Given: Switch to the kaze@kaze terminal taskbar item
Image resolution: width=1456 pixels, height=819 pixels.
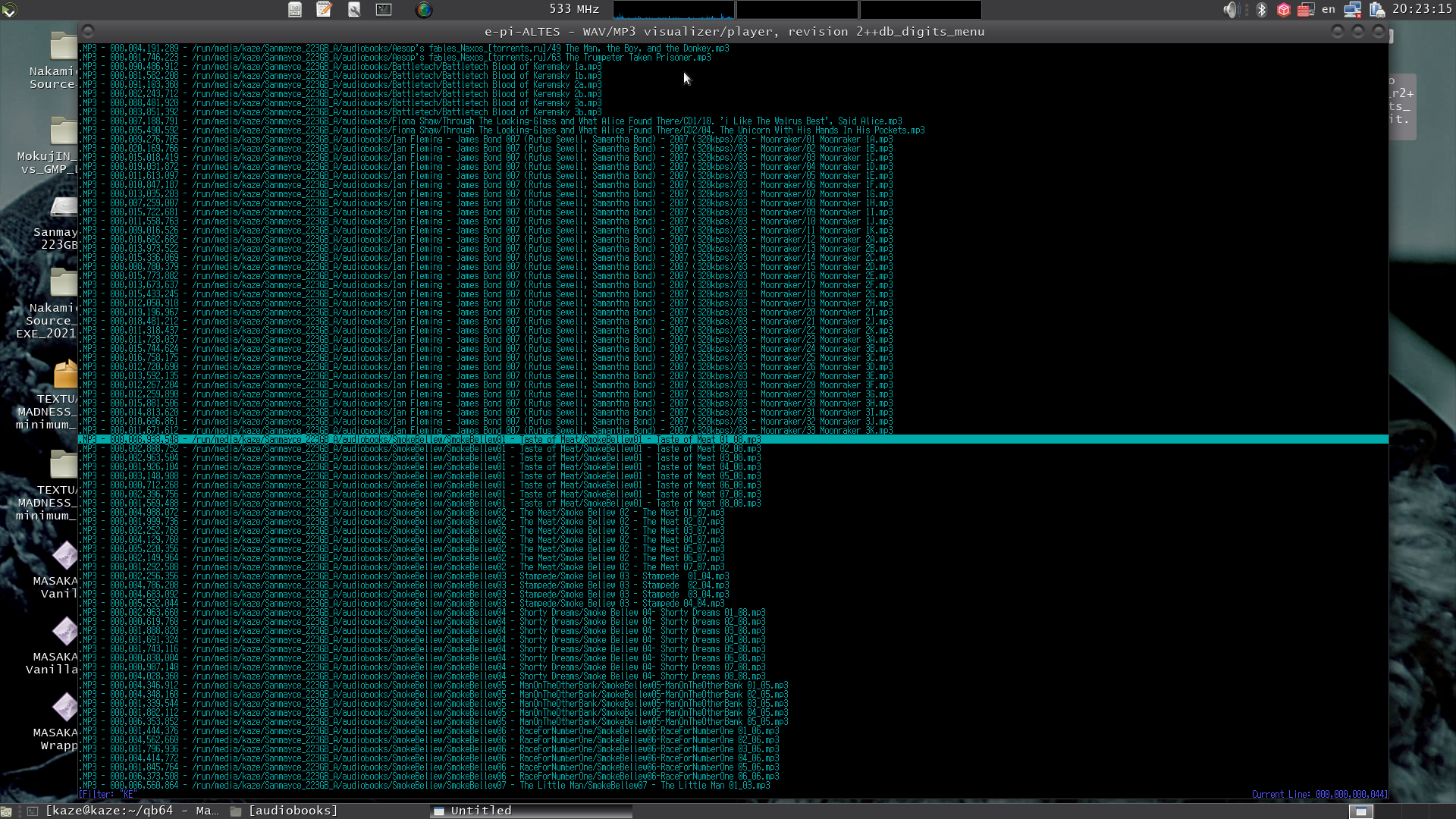Looking at the screenshot, I should (x=125, y=811).
